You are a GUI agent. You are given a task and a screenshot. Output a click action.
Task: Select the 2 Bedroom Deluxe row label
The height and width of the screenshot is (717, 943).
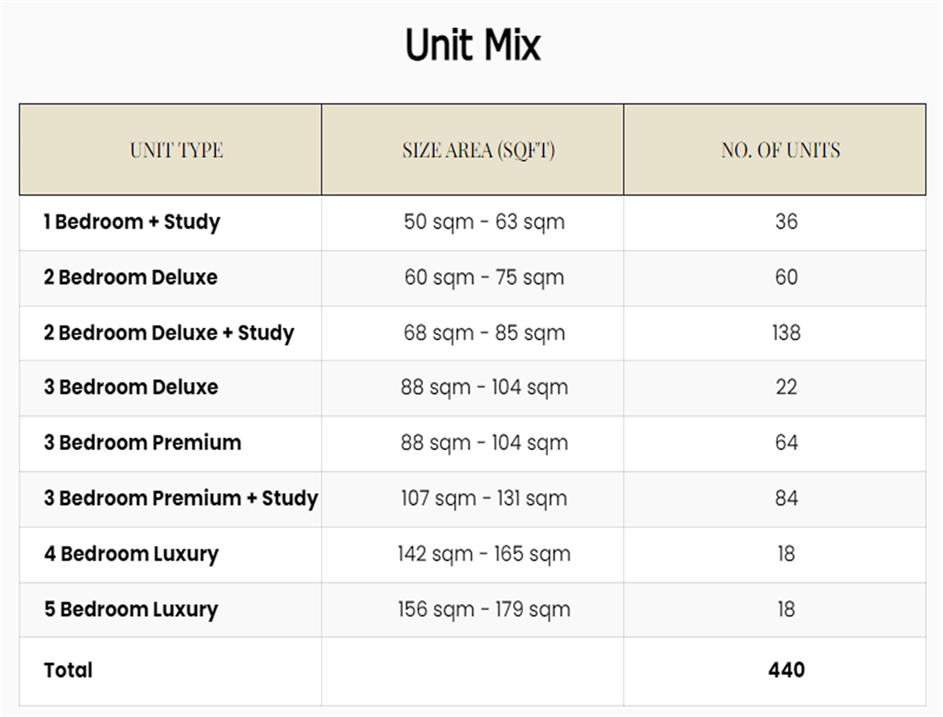point(130,277)
